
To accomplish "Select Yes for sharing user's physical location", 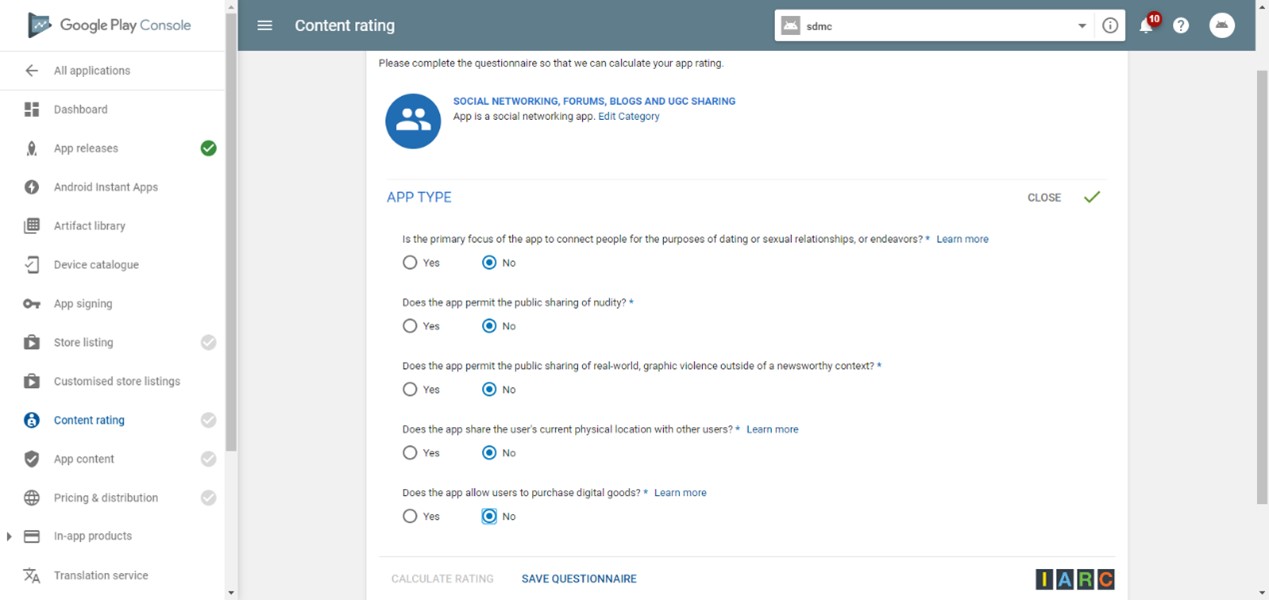I will pyautogui.click(x=410, y=453).
